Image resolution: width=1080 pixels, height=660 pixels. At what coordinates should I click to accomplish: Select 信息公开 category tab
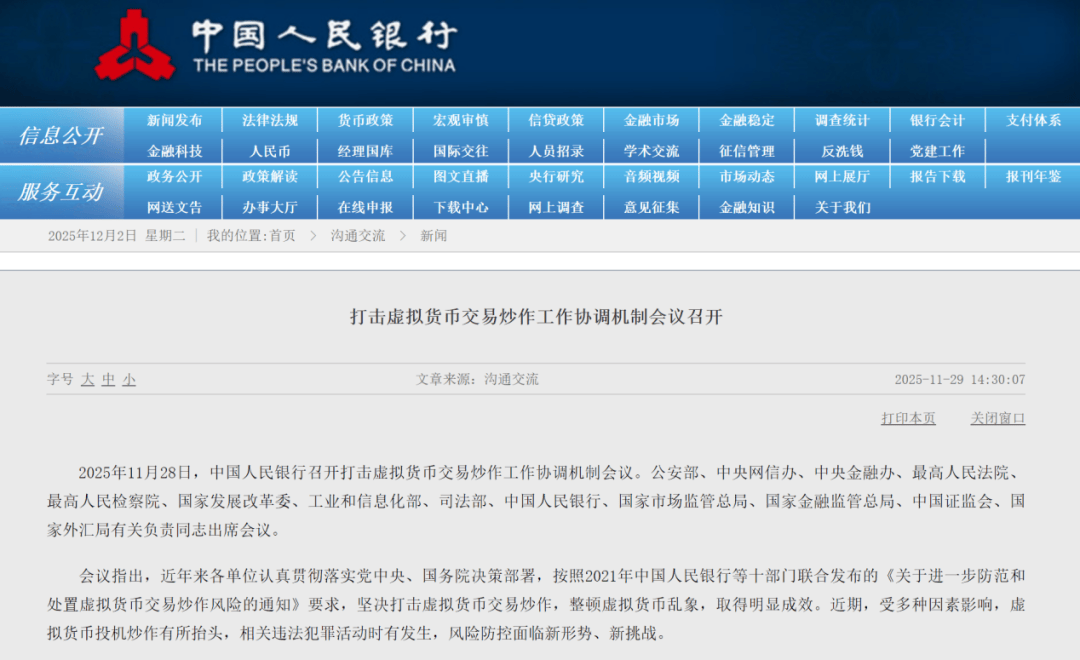61,136
